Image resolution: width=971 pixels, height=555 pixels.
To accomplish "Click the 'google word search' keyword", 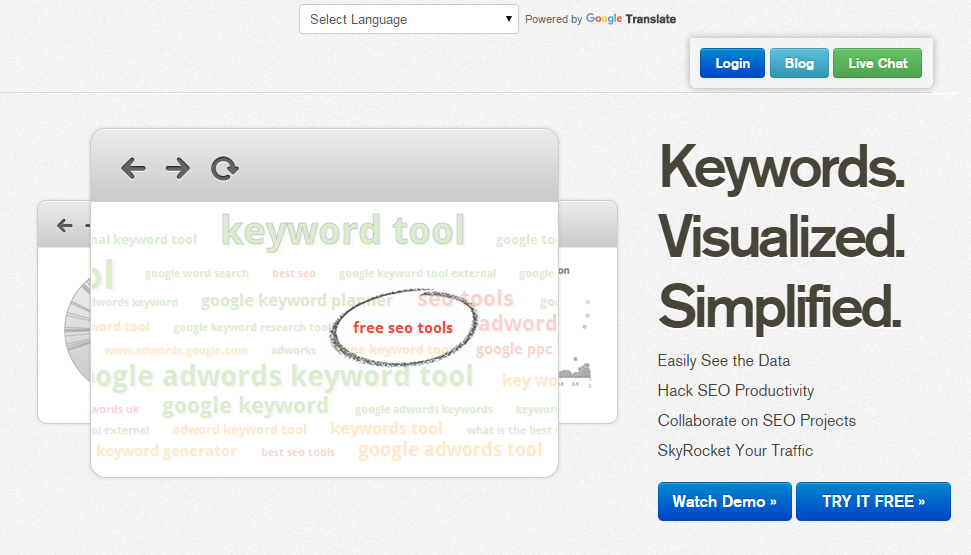I will [x=196, y=274].
